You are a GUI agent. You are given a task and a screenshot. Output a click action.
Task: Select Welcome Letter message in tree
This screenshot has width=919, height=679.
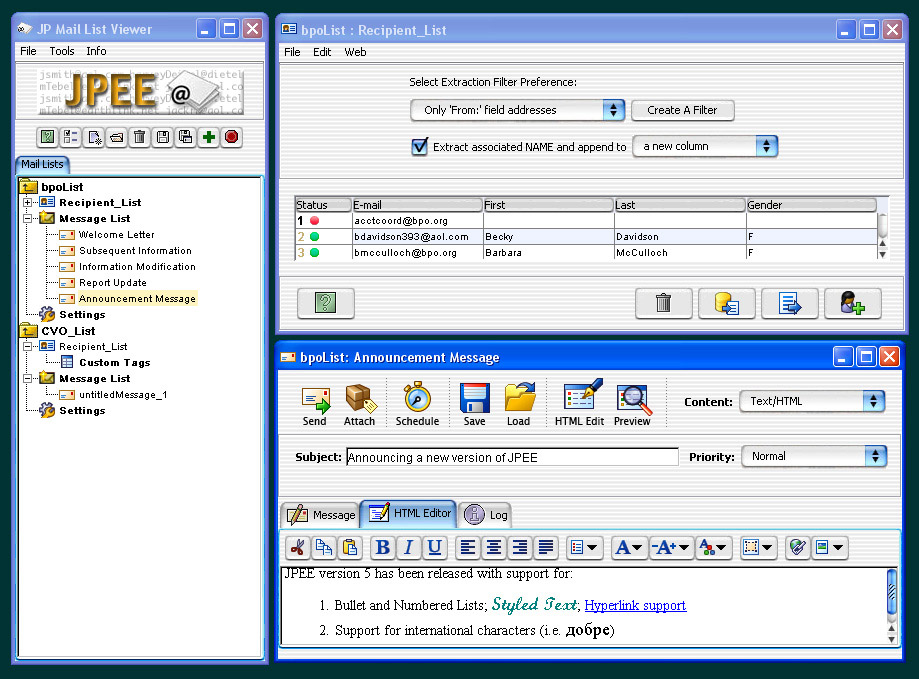pos(117,234)
